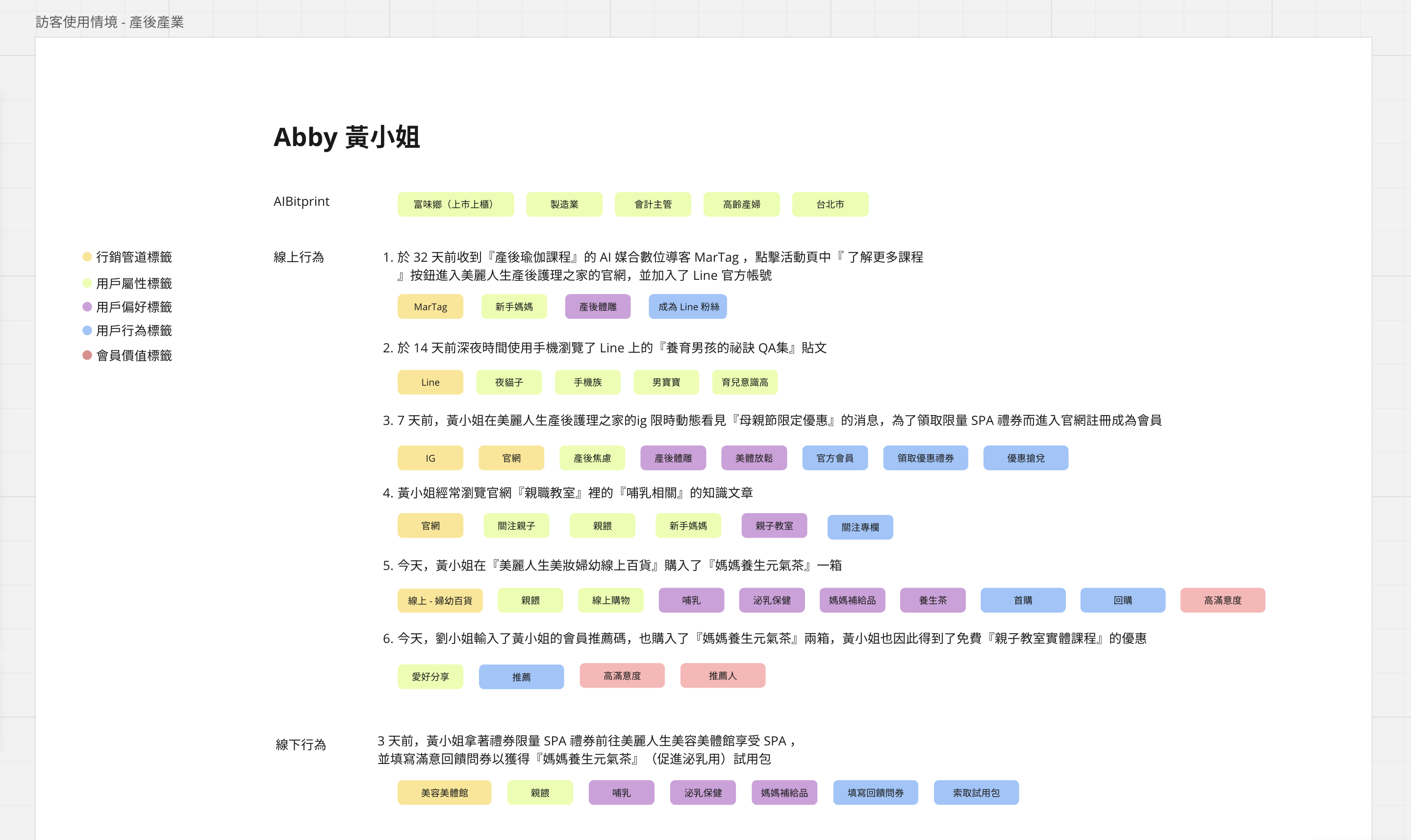Select the 領取優惠禮券 behavior tag

pos(925,458)
